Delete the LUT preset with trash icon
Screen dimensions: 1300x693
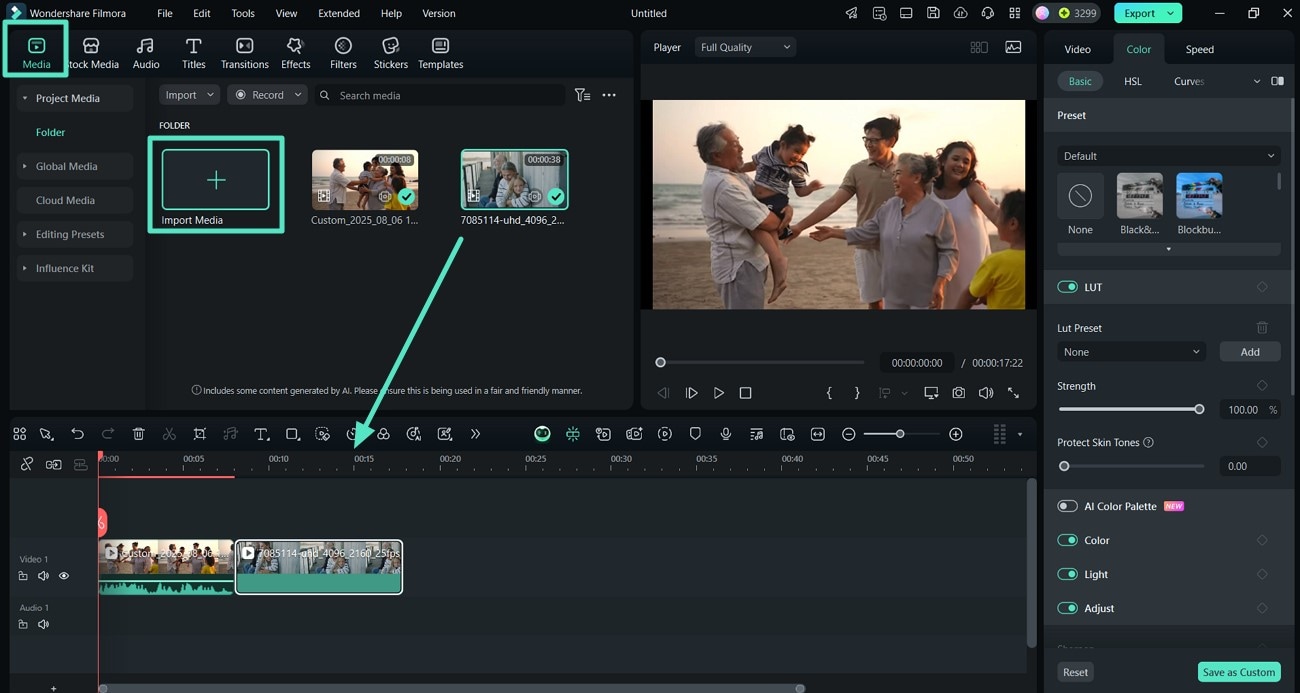pos(1262,328)
